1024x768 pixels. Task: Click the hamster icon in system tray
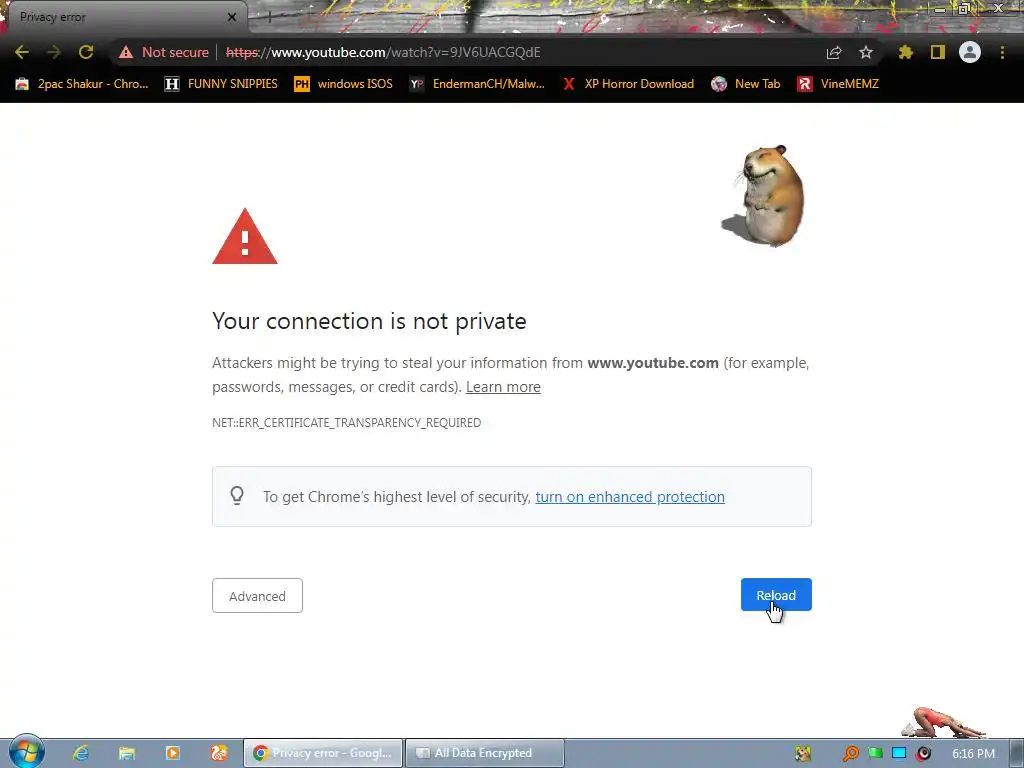click(803, 753)
